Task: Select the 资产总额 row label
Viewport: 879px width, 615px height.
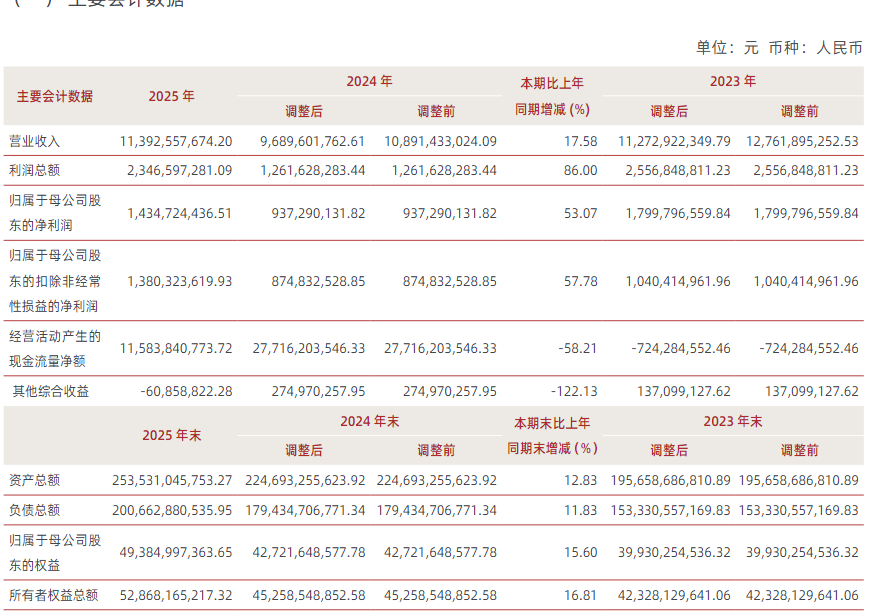Action: point(35,480)
